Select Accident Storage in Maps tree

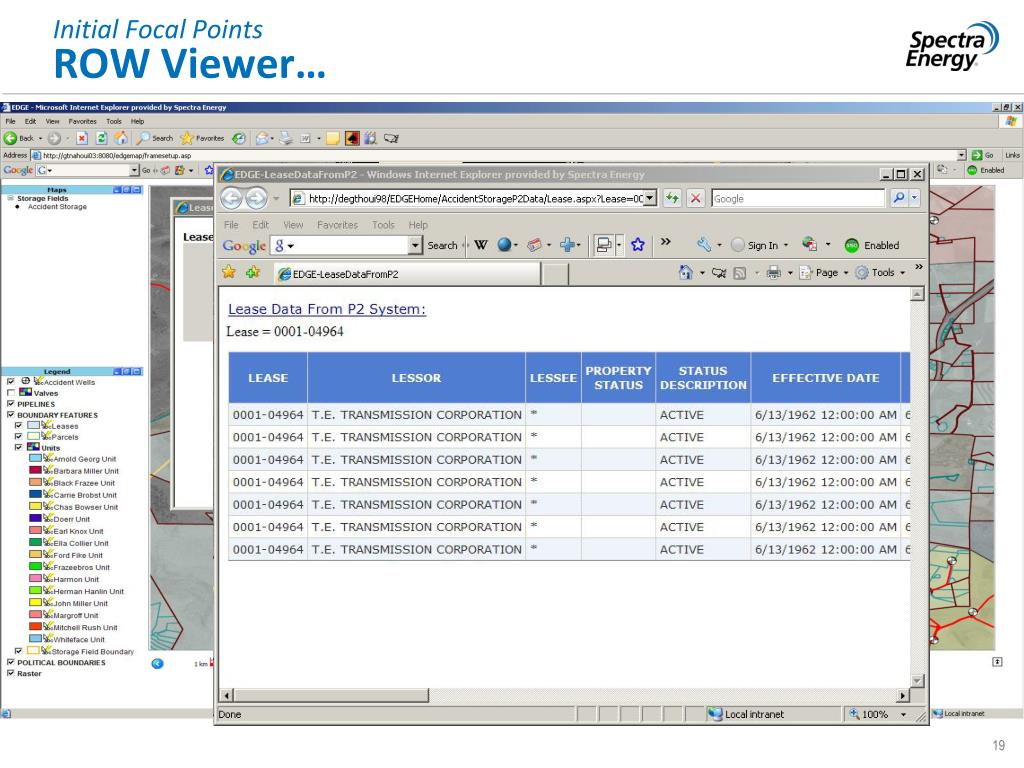pos(57,206)
